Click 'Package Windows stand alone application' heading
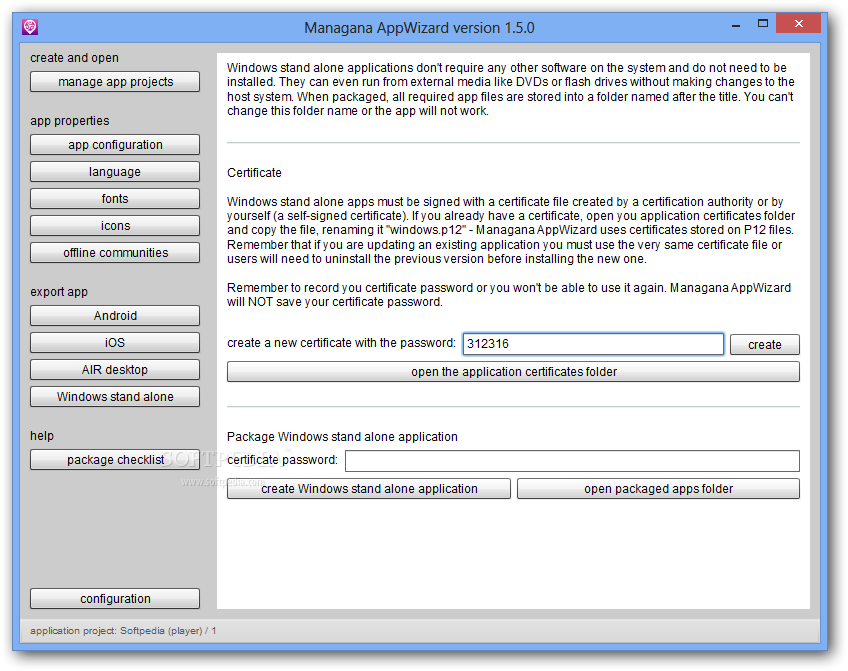Screen dimensions: 848x671 tap(342, 437)
